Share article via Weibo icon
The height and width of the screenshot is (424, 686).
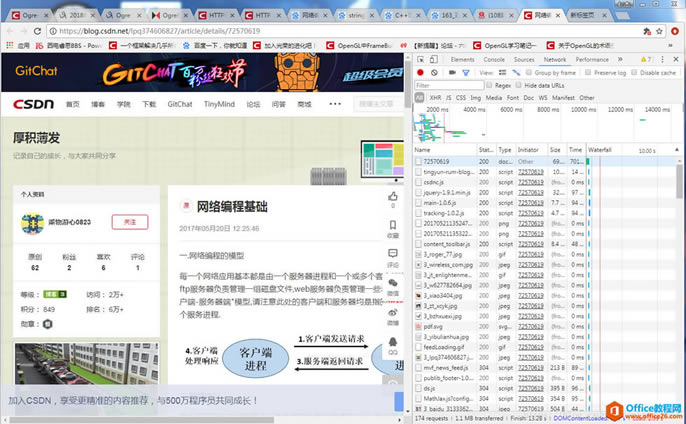pyautogui.click(x=393, y=313)
